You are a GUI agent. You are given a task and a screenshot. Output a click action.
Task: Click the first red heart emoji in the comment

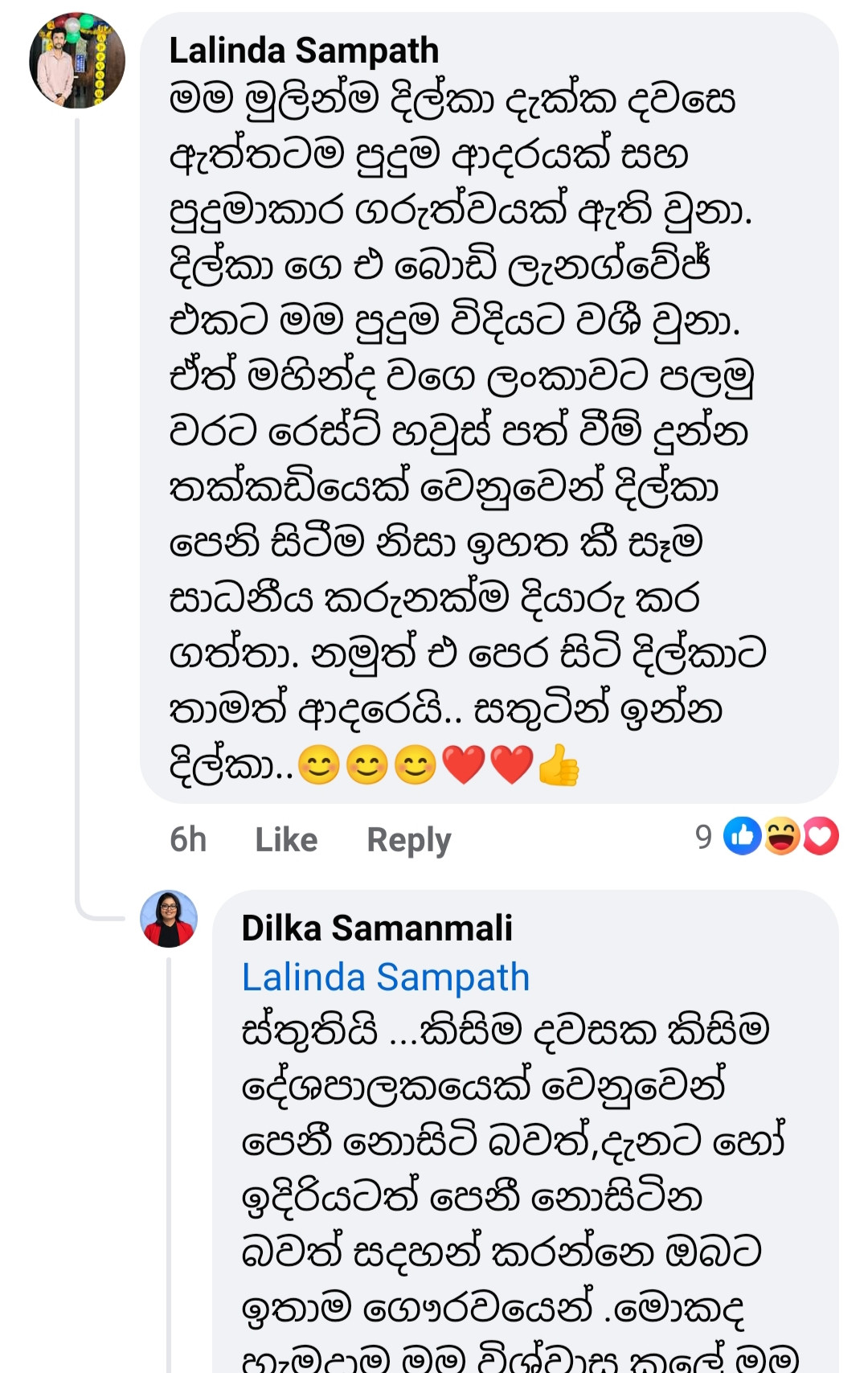[x=464, y=764]
